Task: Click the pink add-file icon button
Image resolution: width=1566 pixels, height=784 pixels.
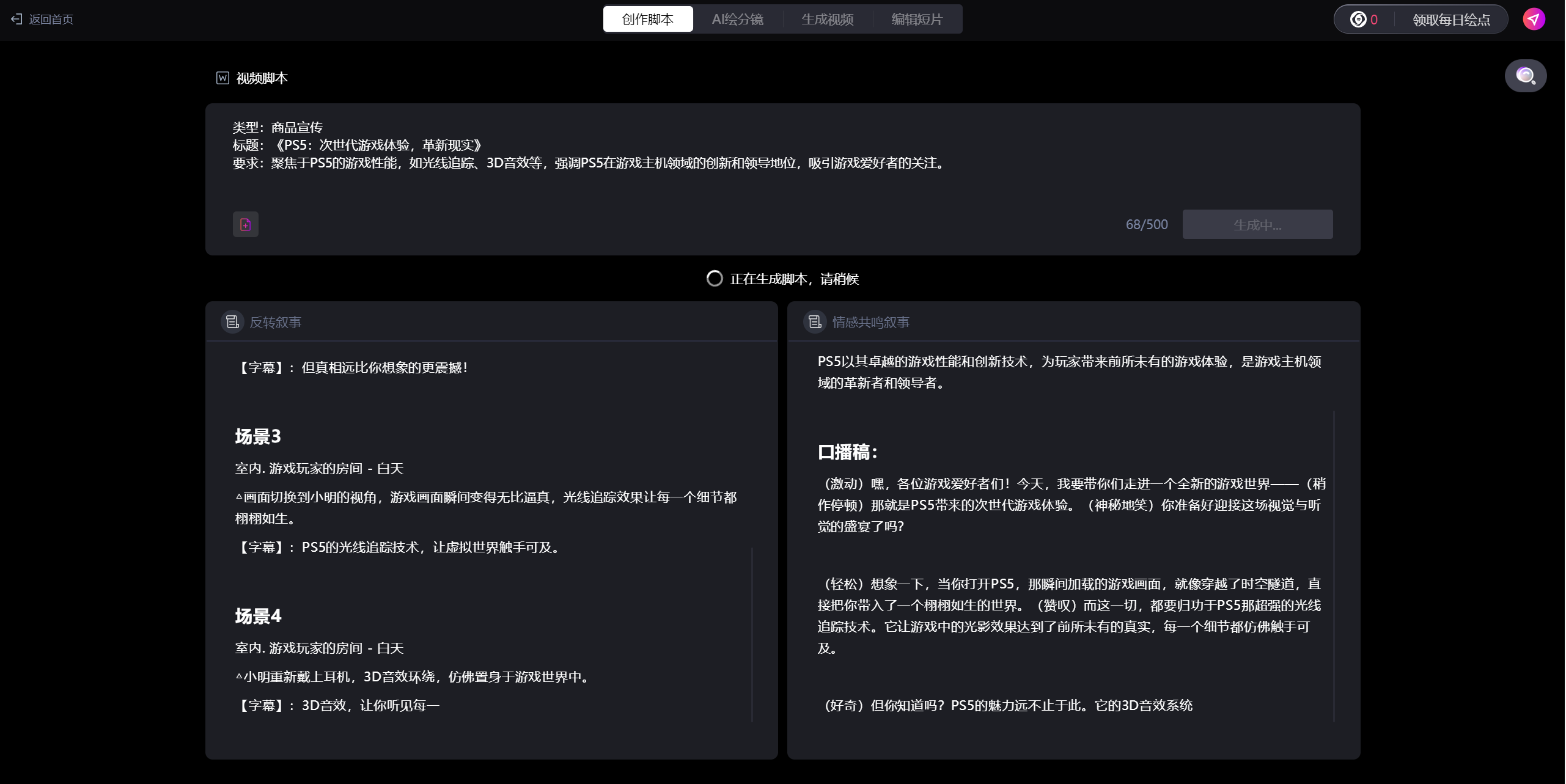Action: click(x=246, y=224)
